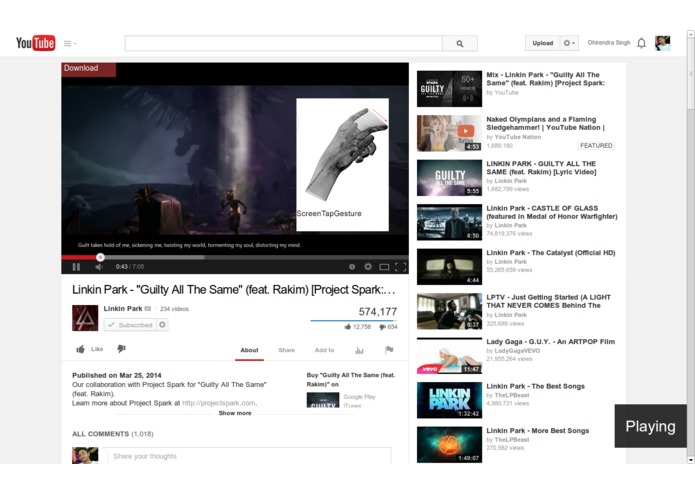Click the FEATURED badge
Image resolution: width=695 pixels, height=494 pixels.
coord(596,145)
